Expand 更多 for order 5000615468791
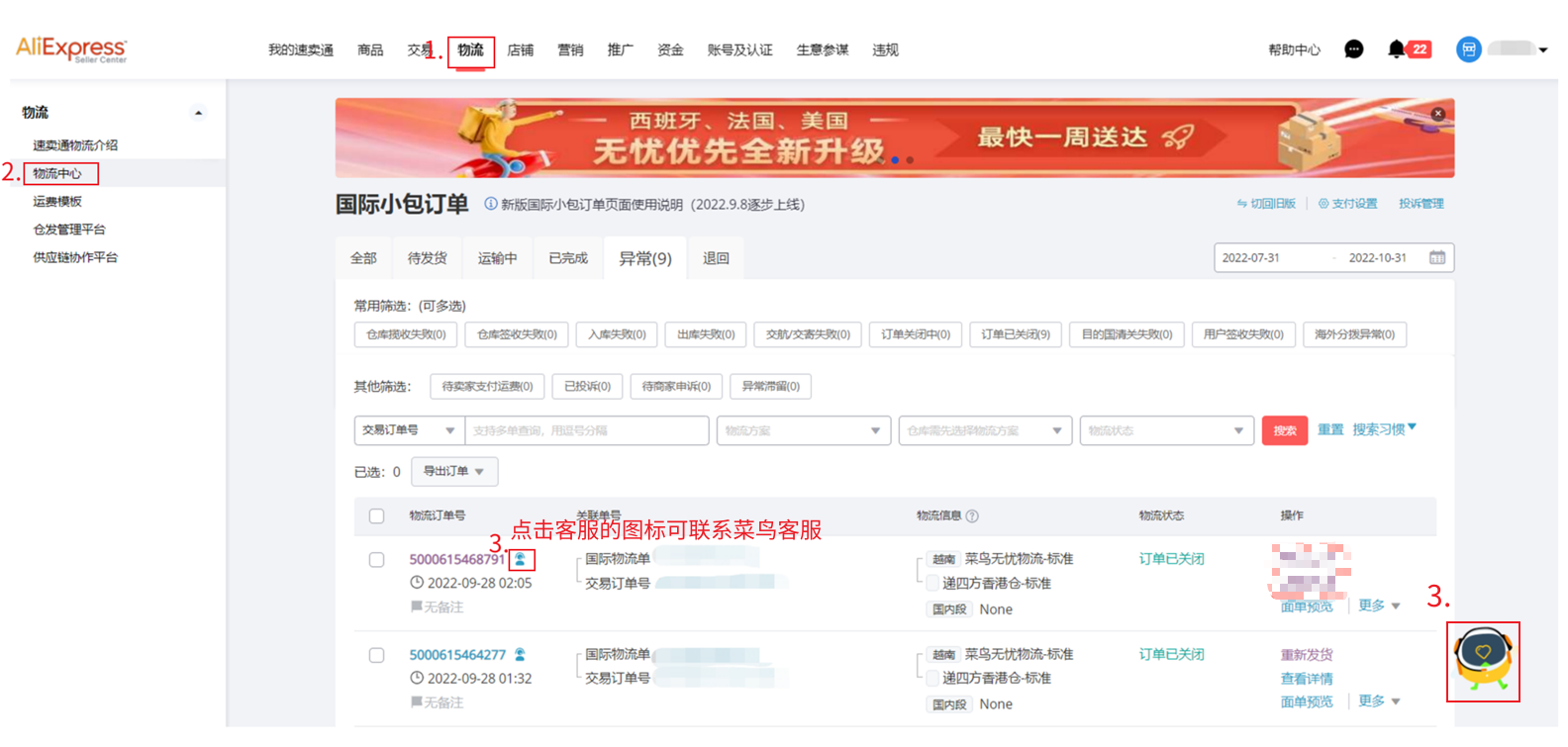The height and width of the screenshot is (747, 1568). (x=1379, y=606)
